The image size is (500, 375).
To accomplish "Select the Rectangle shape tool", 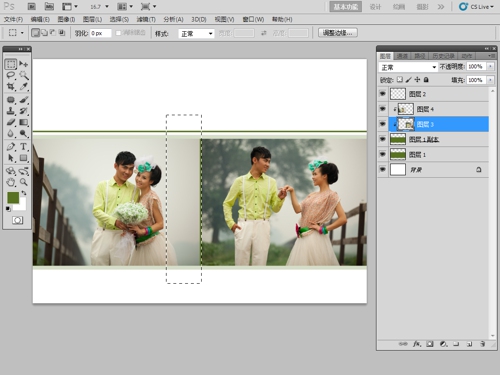I will pos(23,158).
